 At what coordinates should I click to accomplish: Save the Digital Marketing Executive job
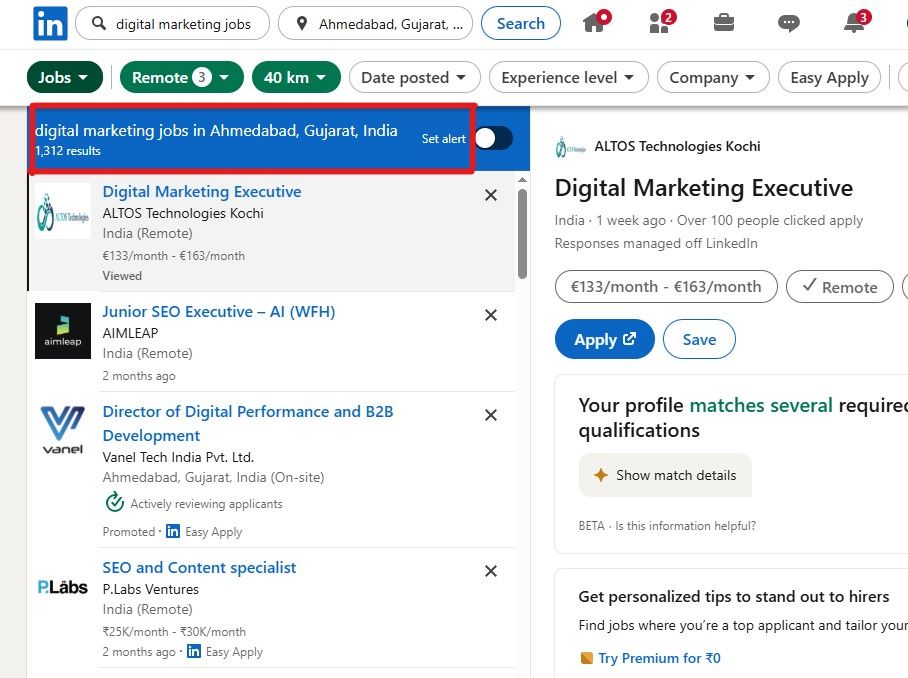[699, 339]
